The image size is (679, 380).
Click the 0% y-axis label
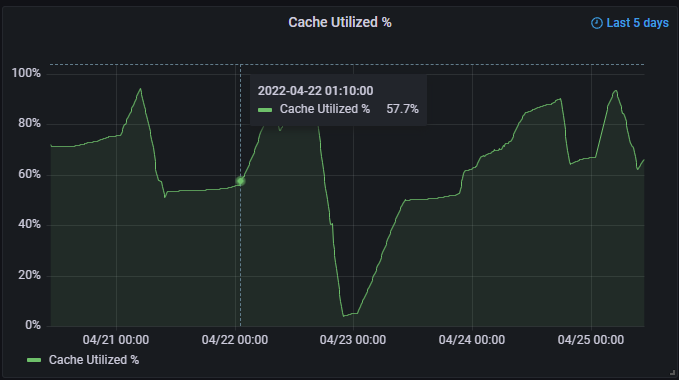(x=33, y=325)
